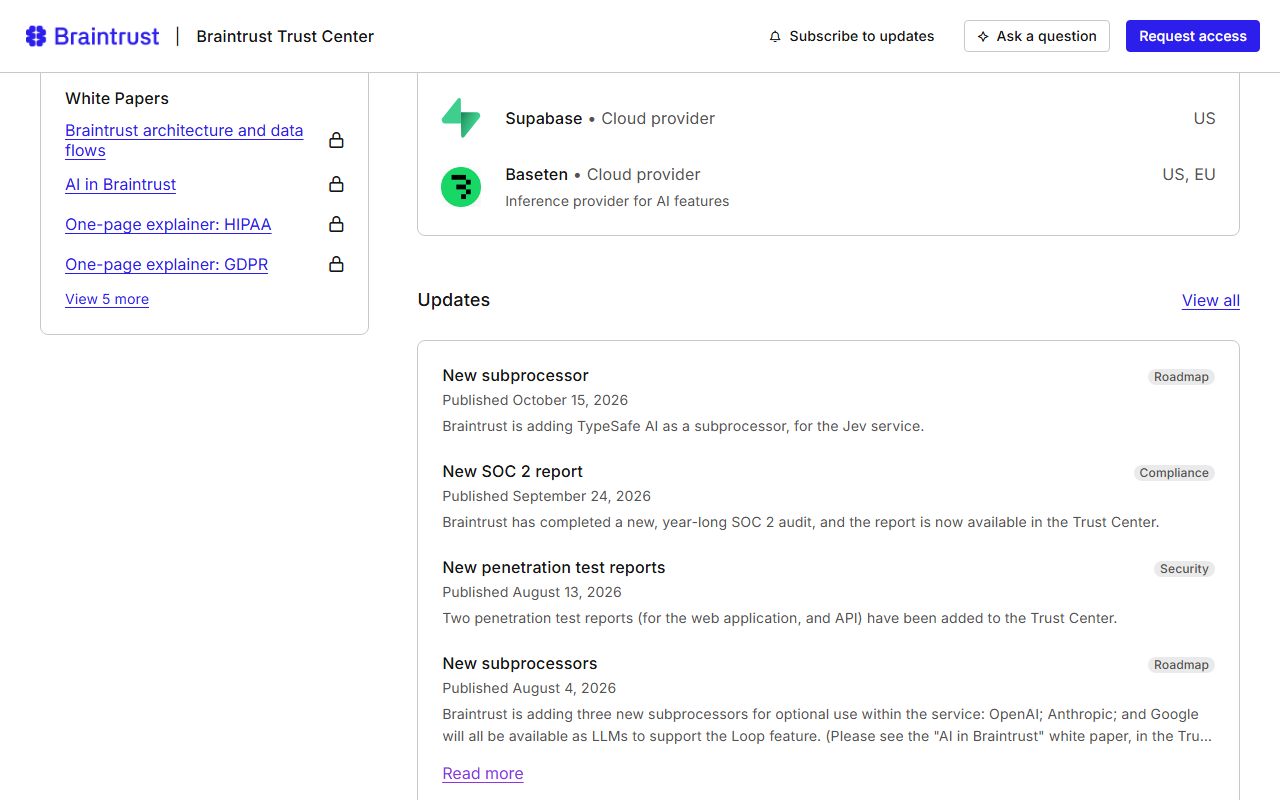Screen dimensions: 1280x800
Task: Click the Baseten green circle logo
Action: tap(461, 187)
